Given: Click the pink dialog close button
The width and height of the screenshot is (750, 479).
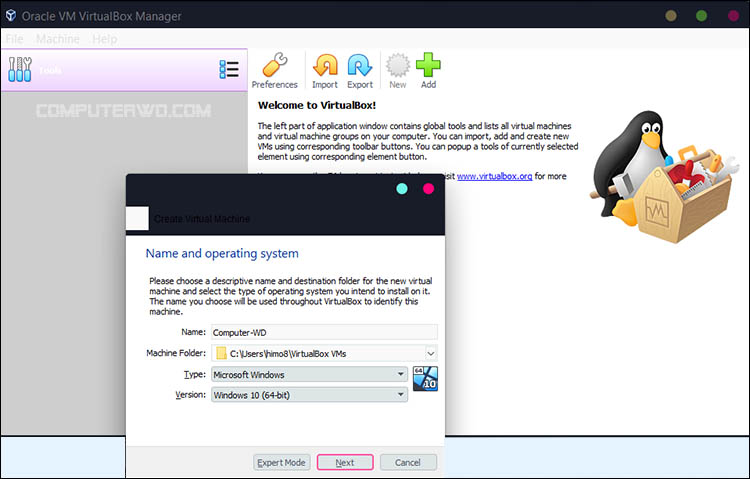Looking at the screenshot, I should (x=429, y=189).
